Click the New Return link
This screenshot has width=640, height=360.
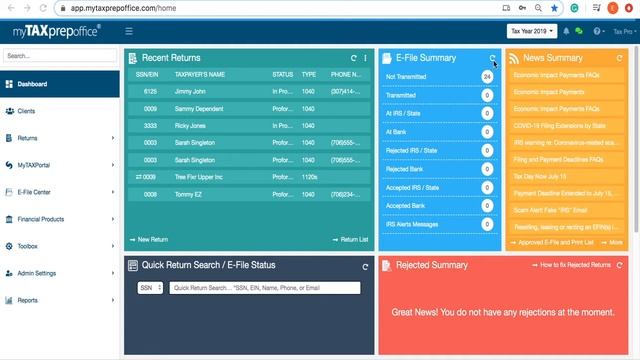[x=149, y=240]
